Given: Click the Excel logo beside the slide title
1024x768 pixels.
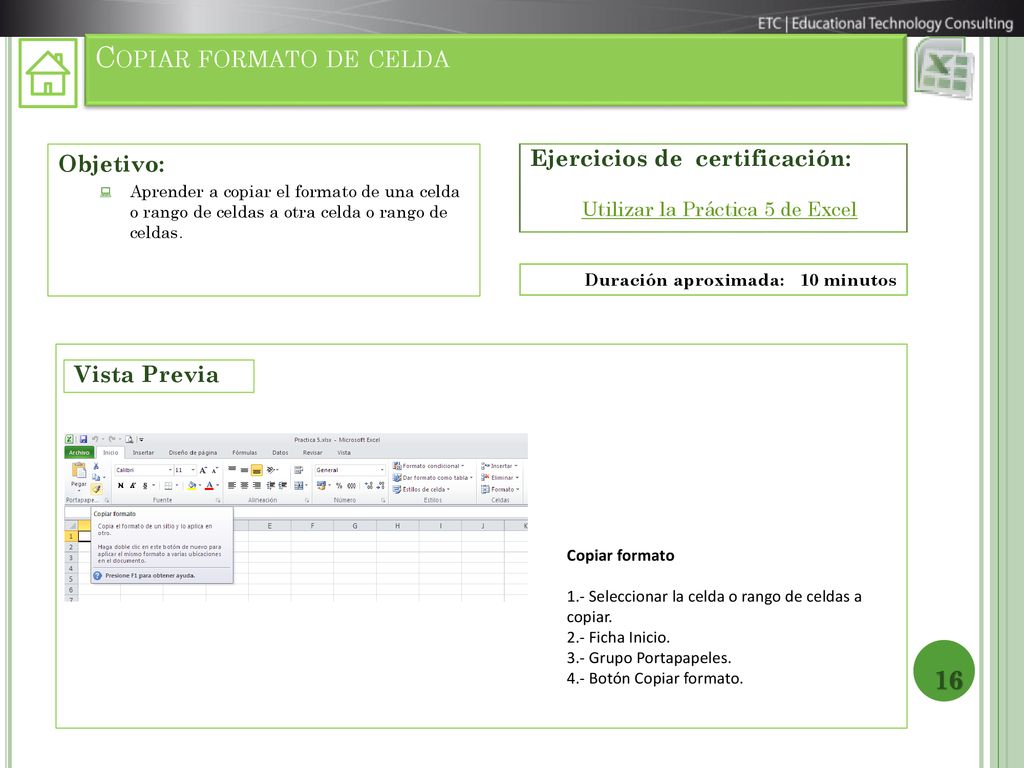Looking at the screenshot, I should [944, 70].
